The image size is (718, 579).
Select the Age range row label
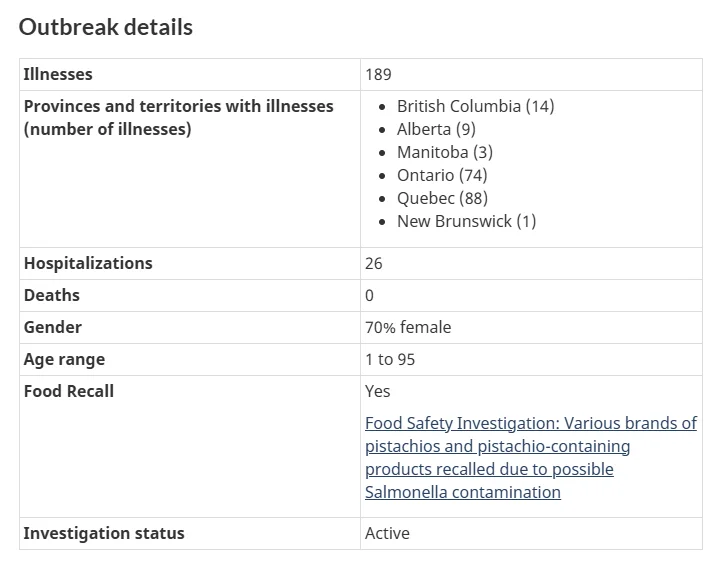tap(64, 360)
